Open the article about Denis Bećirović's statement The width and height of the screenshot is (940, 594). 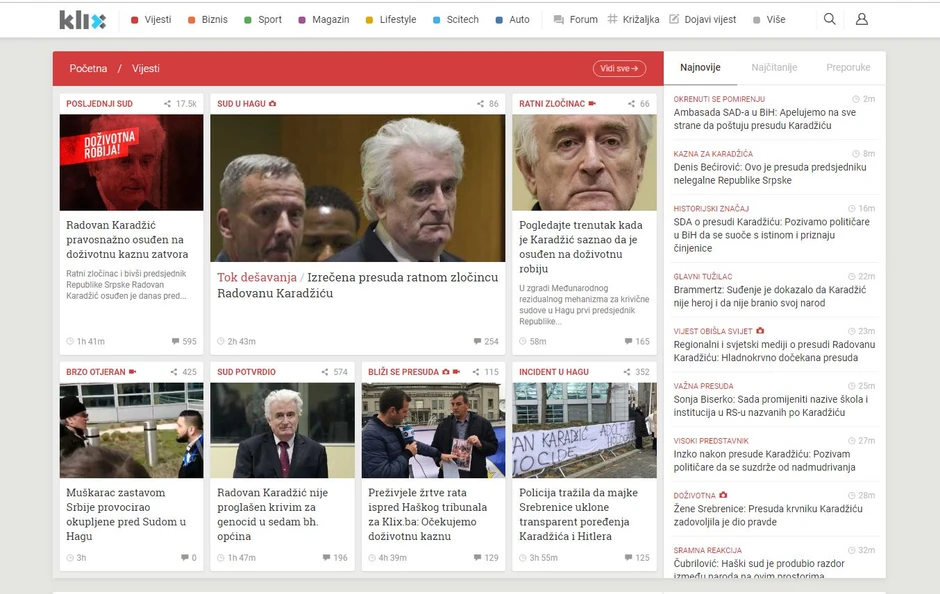(770, 172)
